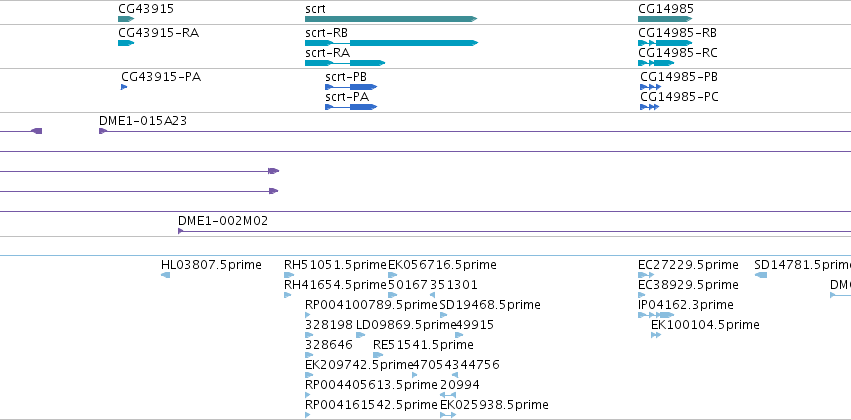Select the scrt-RB transcript feature
Image resolution: width=851 pixels, height=420 pixels.
(391, 43)
